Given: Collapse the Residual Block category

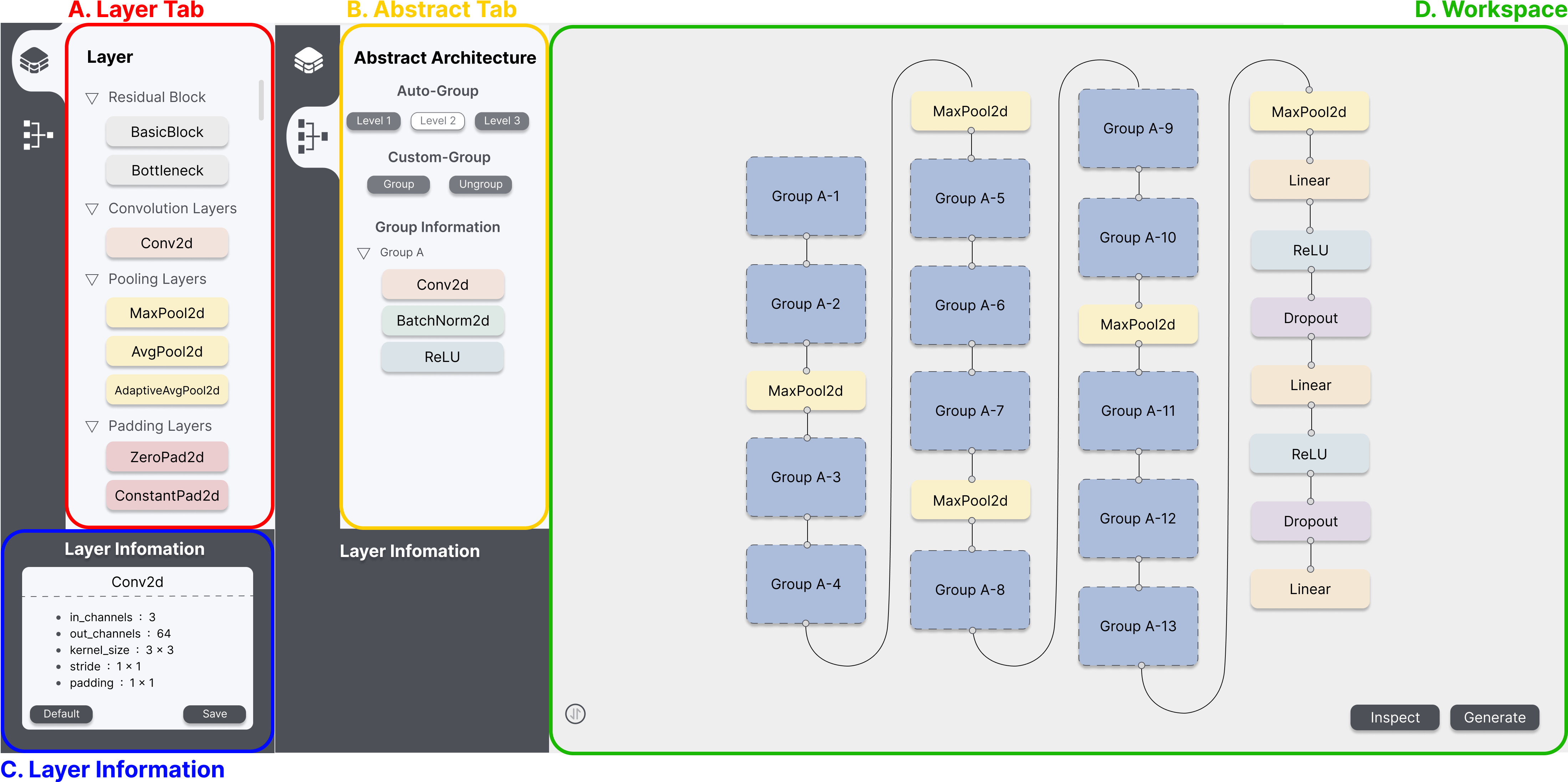Looking at the screenshot, I should click(93, 98).
